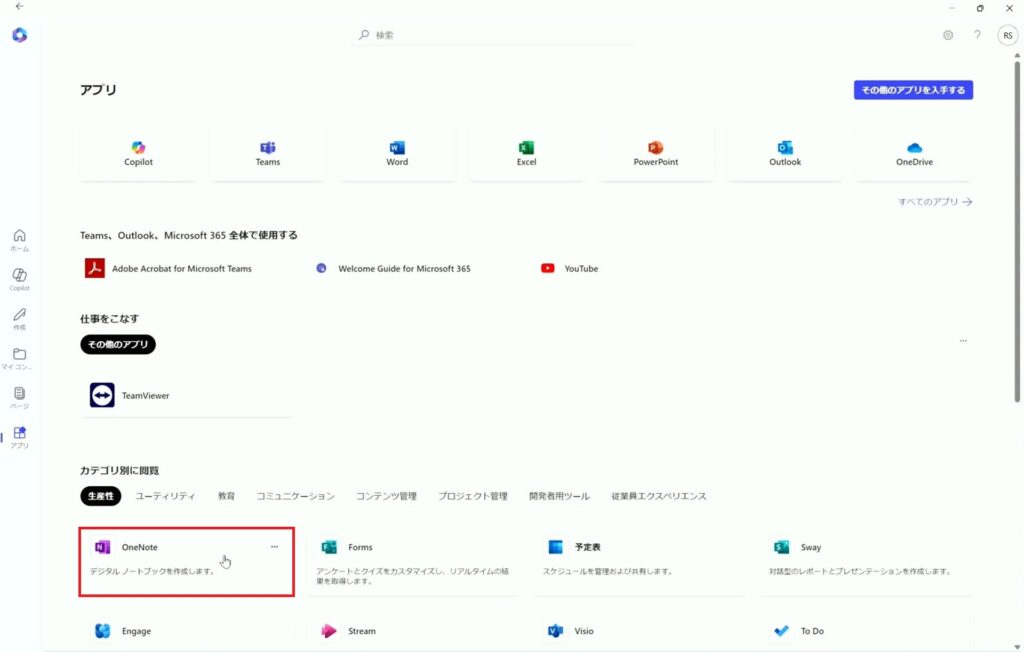Click the vertical scrollbar thumb
This screenshot has height=652, width=1024.
1017,232
